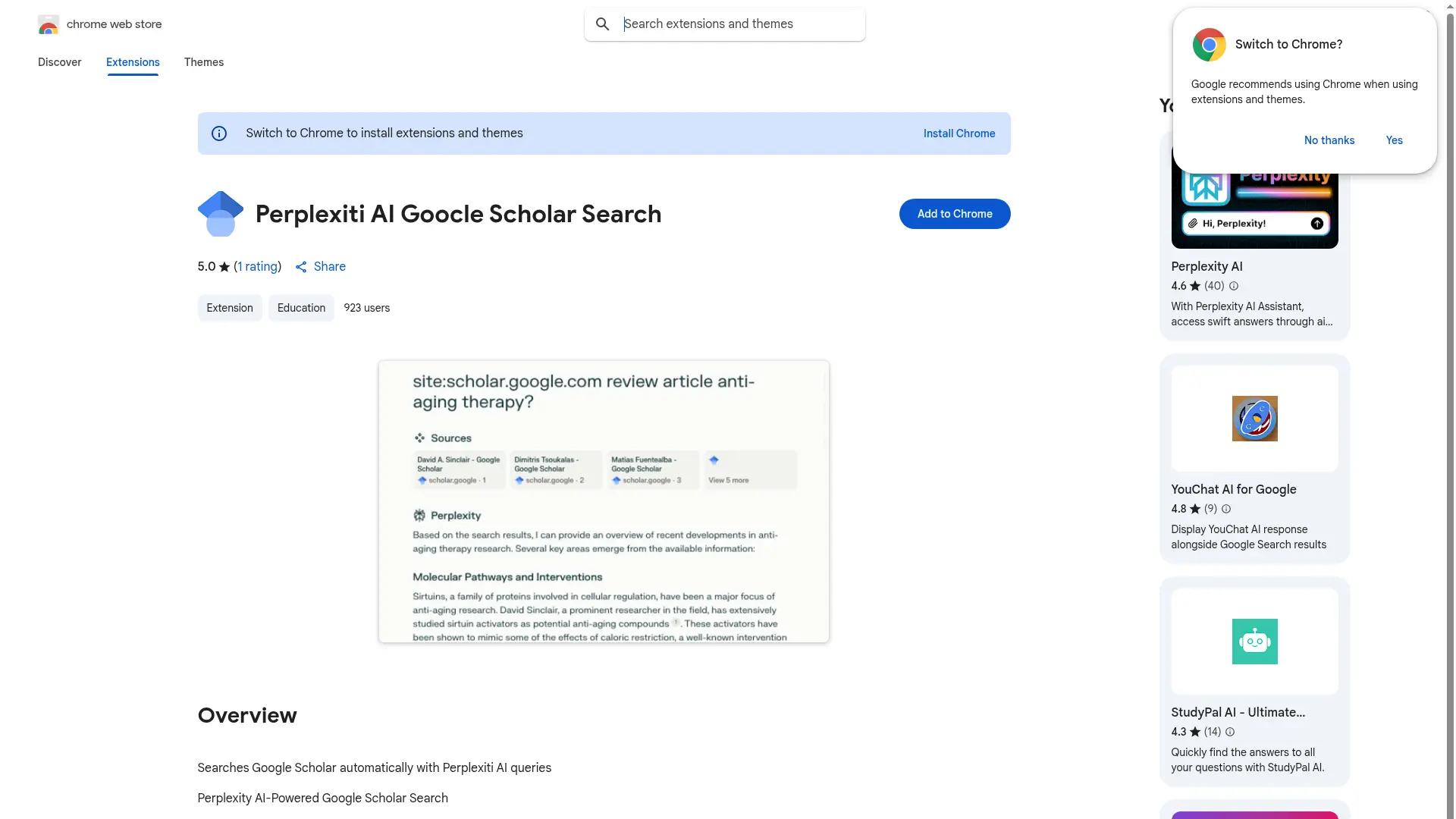This screenshot has width=1456, height=819.
Task: Click the Perplexiti AI extension logo
Action: [x=219, y=213]
